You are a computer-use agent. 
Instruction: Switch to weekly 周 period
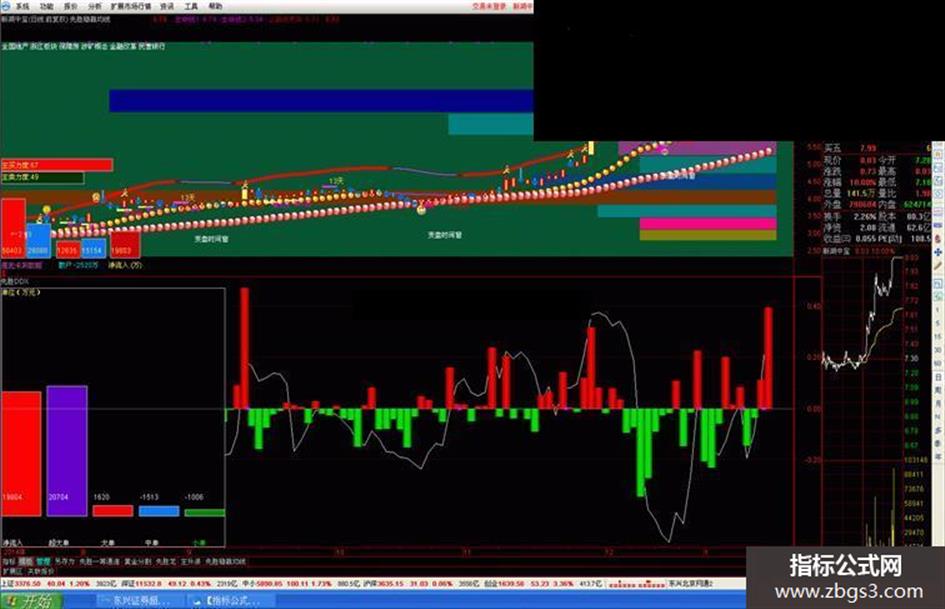coord(938,390)
